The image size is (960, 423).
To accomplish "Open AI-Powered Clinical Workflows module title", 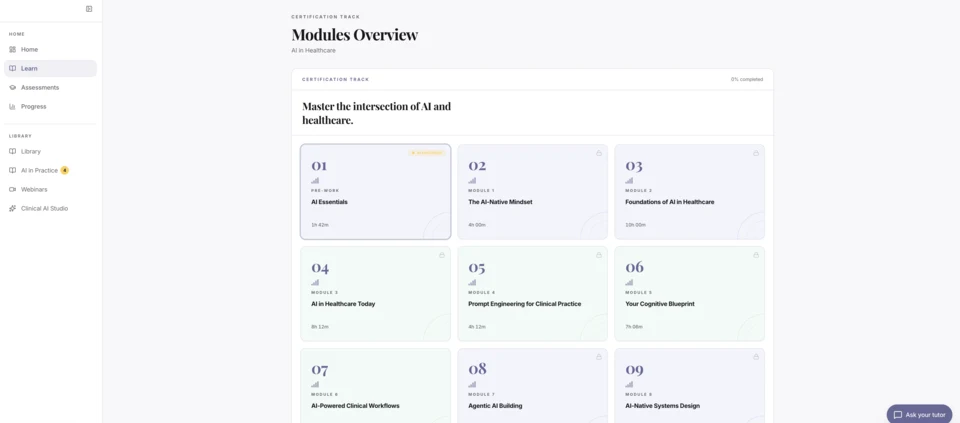I will tap(355, 406).
